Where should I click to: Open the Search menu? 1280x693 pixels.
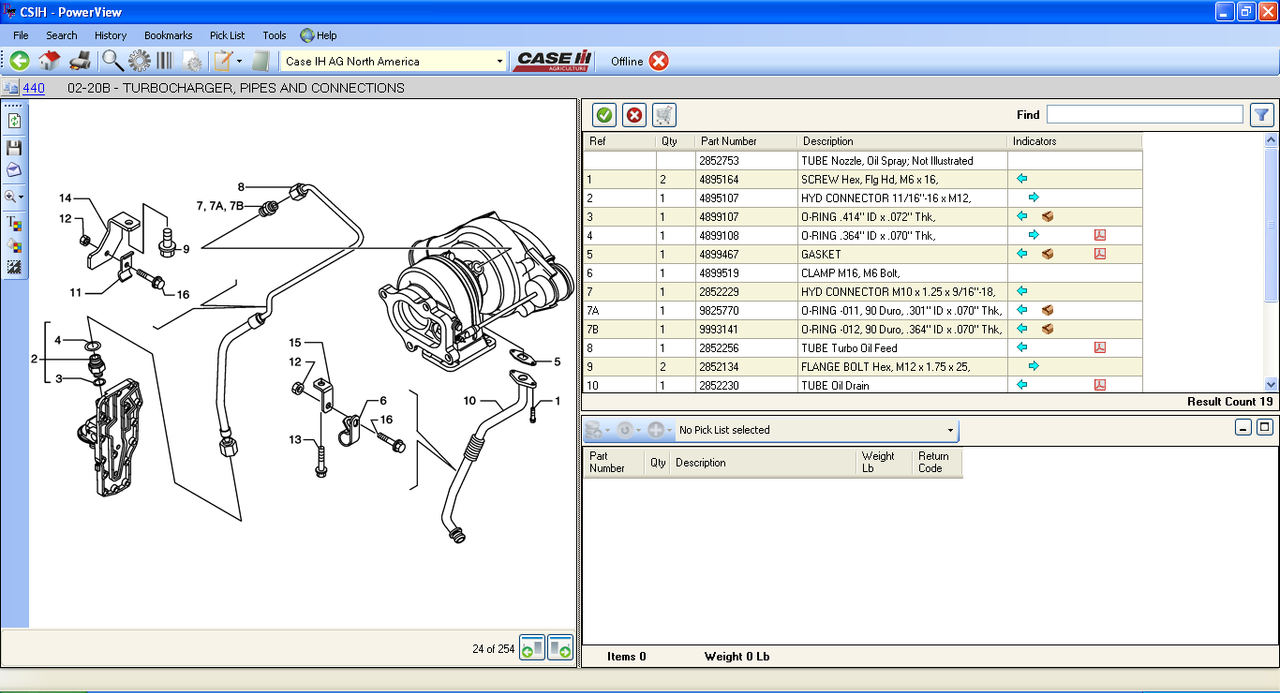pos(61,35)
